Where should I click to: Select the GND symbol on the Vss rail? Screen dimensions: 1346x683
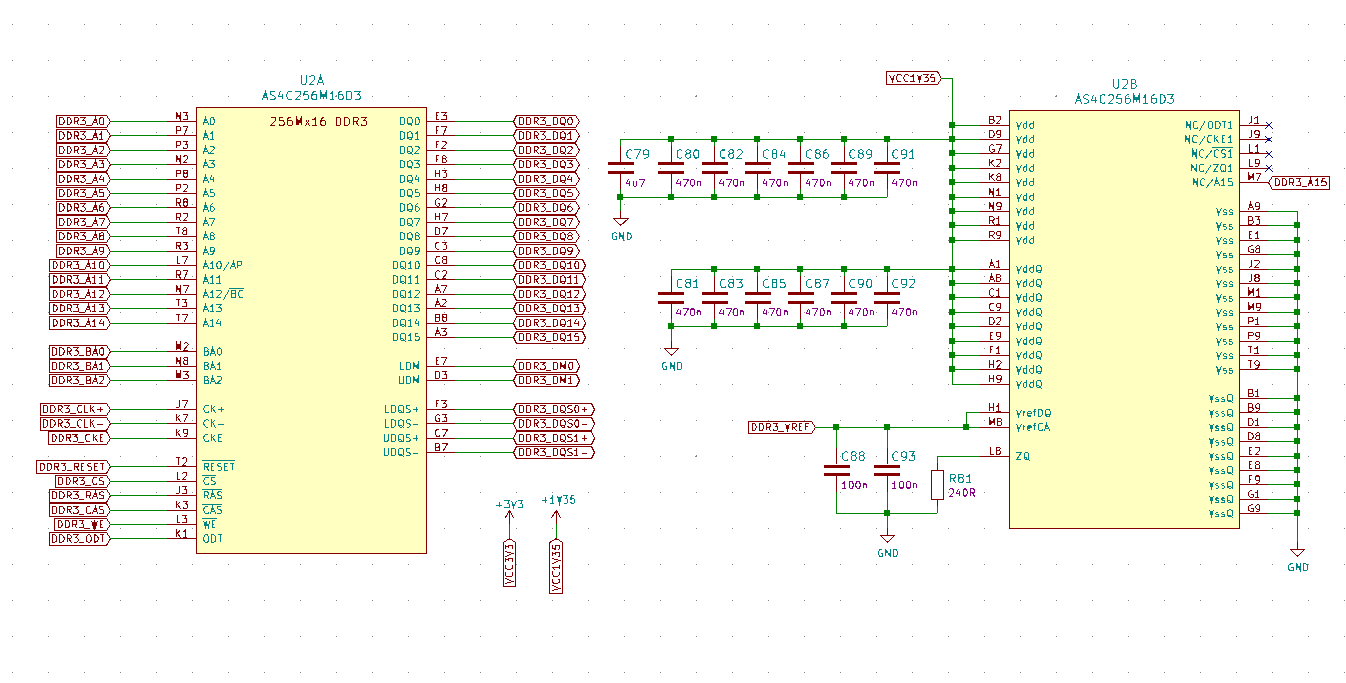[x=1297, y=554]
